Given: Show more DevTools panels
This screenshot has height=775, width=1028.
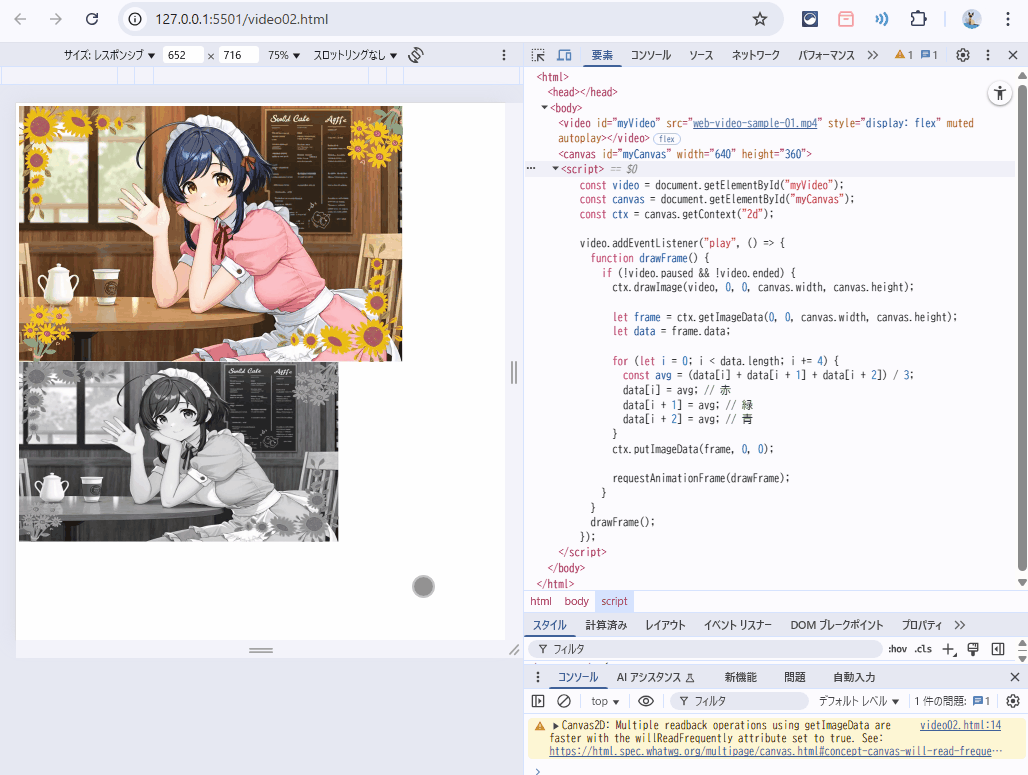Looking at the screenshot, I should 873,55.
